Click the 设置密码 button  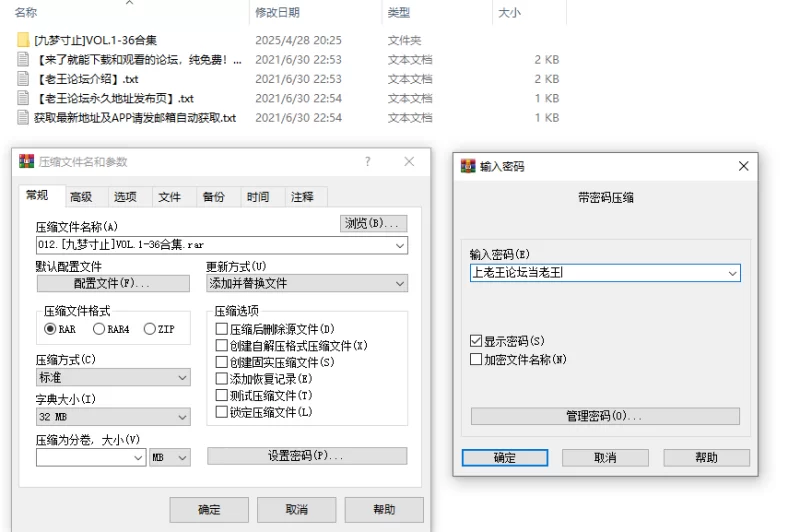tap(306, 456)
